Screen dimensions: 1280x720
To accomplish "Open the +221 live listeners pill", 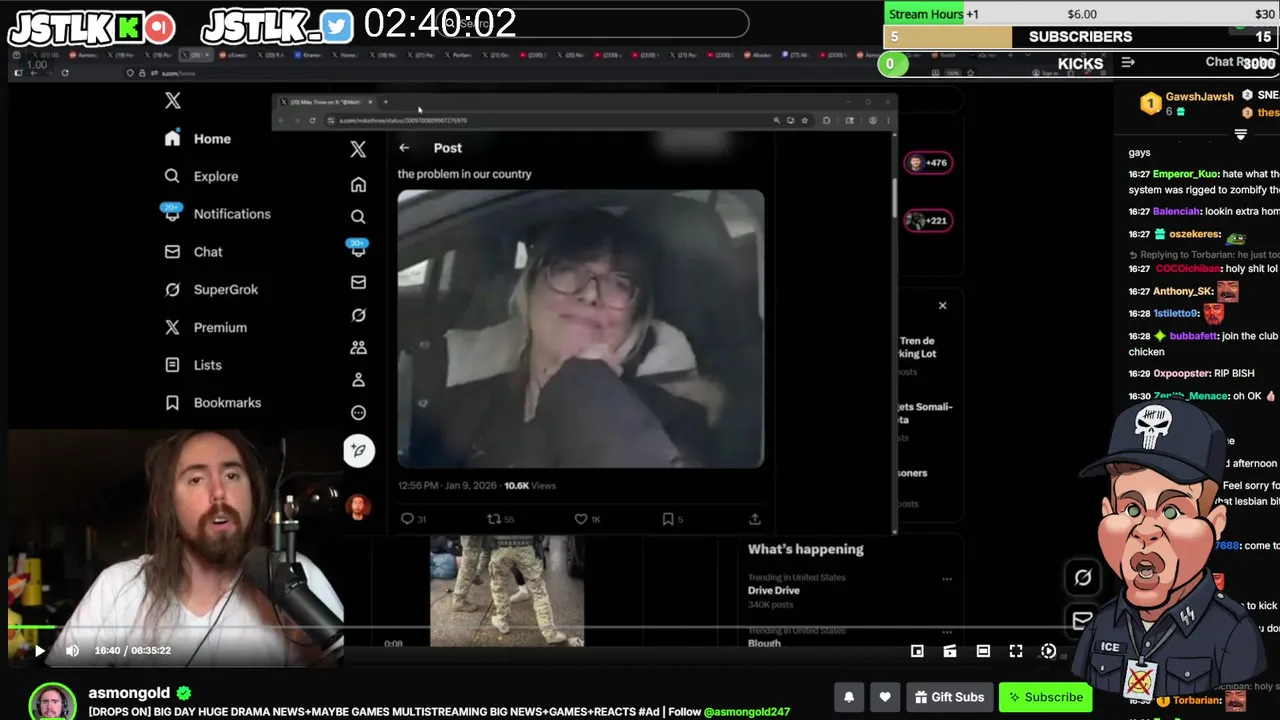I will click(x=928, y=221).
